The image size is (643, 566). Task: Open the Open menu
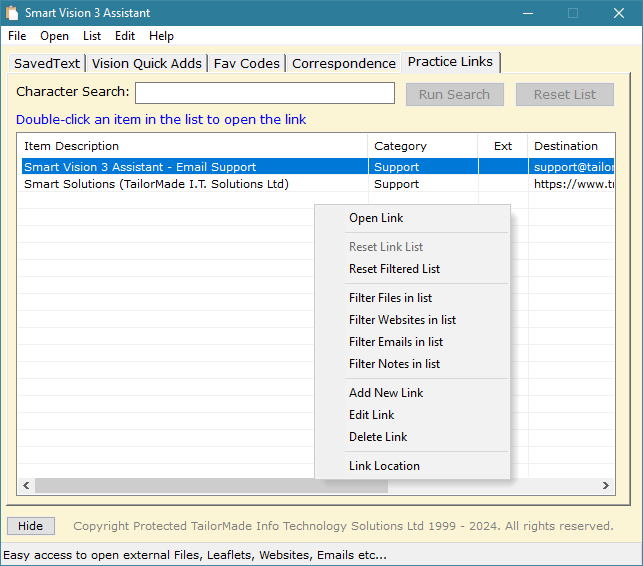click(x=54, y=36)
